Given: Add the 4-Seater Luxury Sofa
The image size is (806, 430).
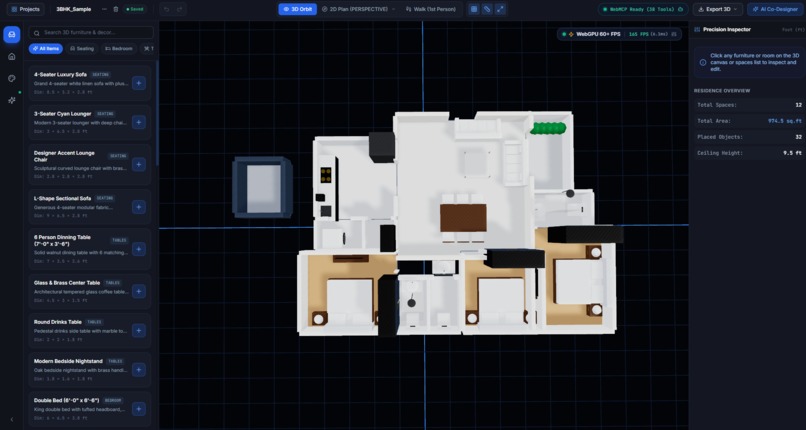Looking at the screenshot, I should coord(138,83).
